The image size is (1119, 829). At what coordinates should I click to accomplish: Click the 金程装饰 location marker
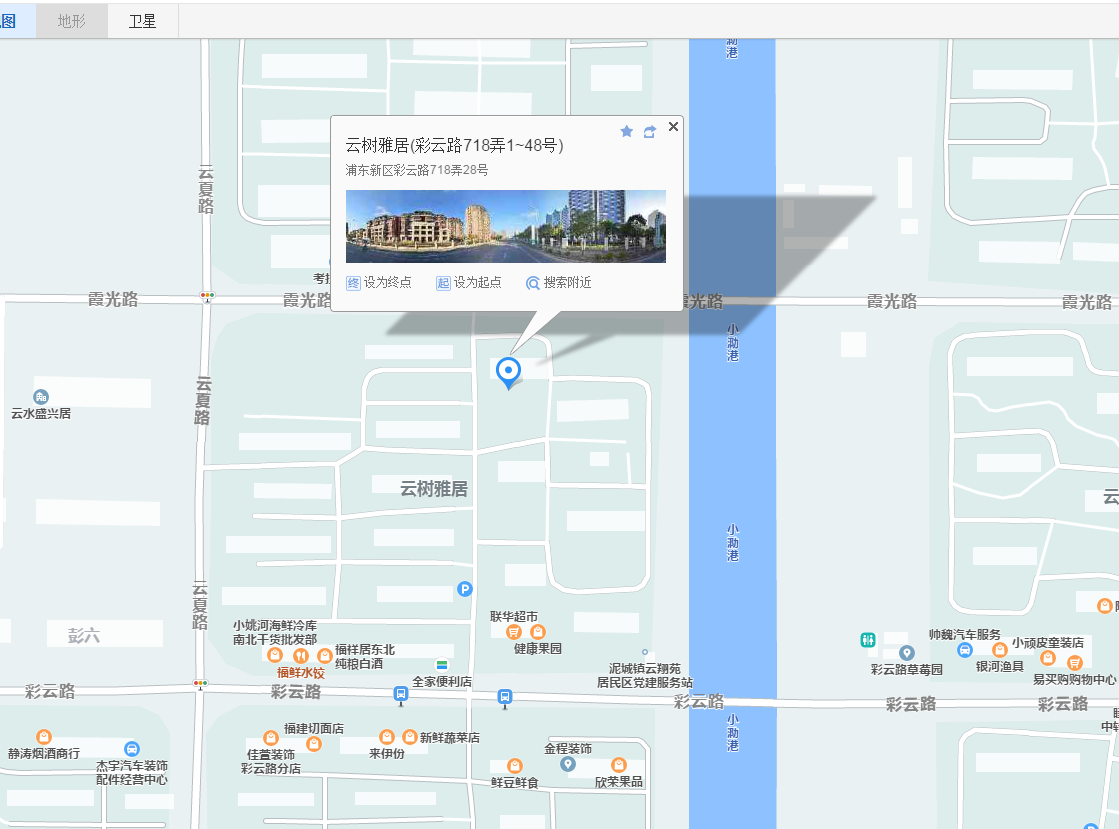(568, 765)
